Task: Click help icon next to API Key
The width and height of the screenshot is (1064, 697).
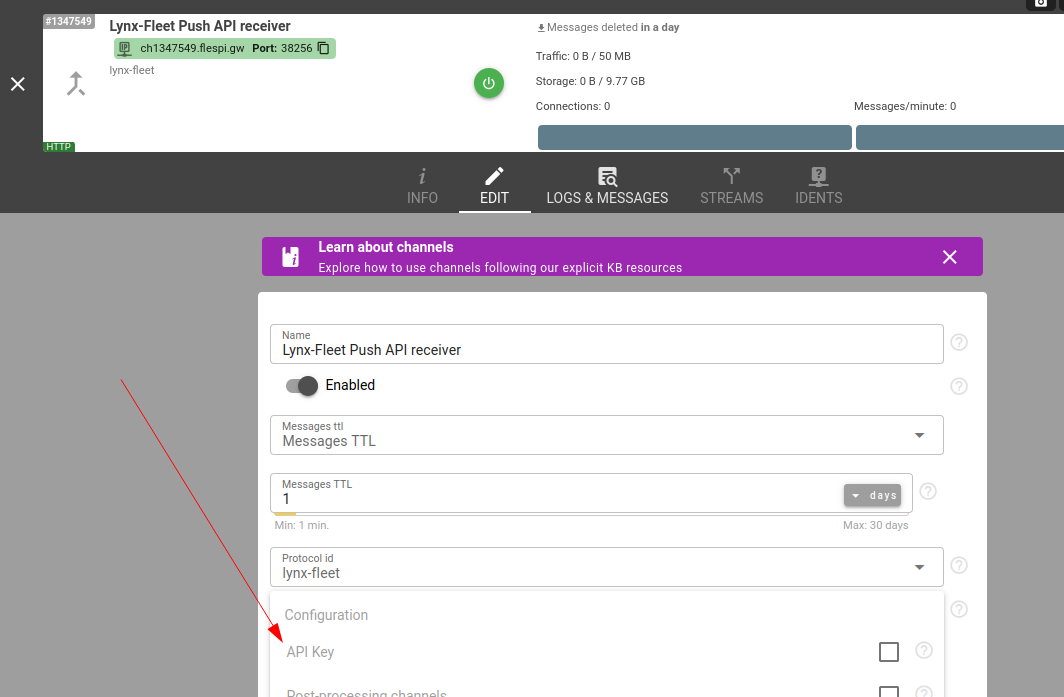Action: (x=923, y=651)
